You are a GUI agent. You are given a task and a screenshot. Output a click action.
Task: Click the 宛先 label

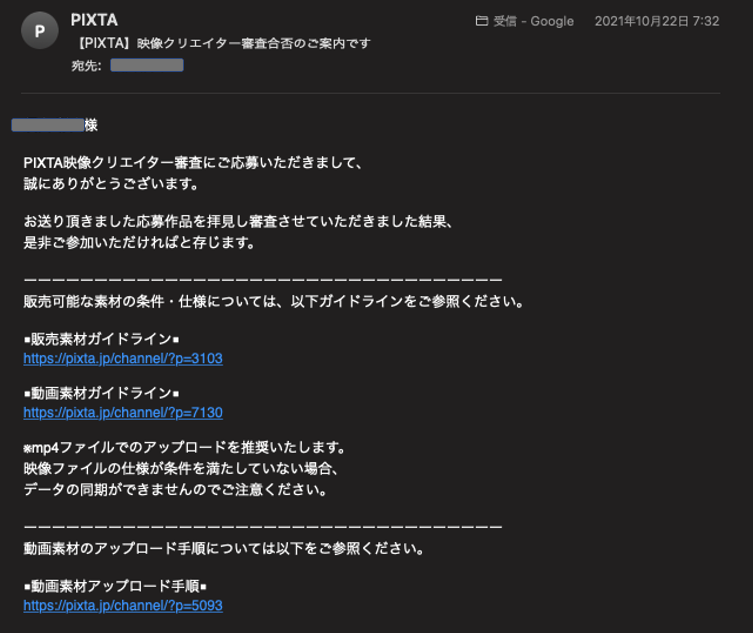(x=86, y=66)
